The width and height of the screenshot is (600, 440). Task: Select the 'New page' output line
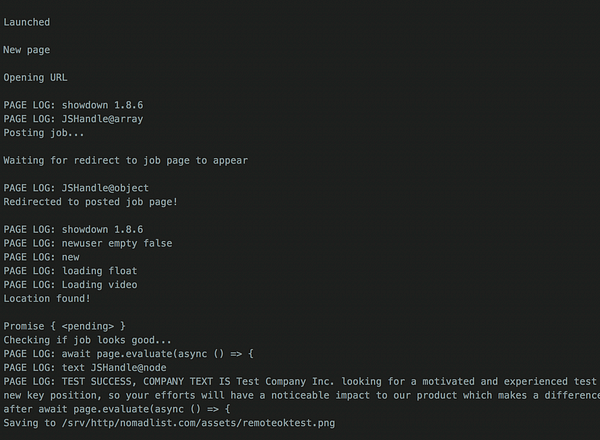coord(26,50)
